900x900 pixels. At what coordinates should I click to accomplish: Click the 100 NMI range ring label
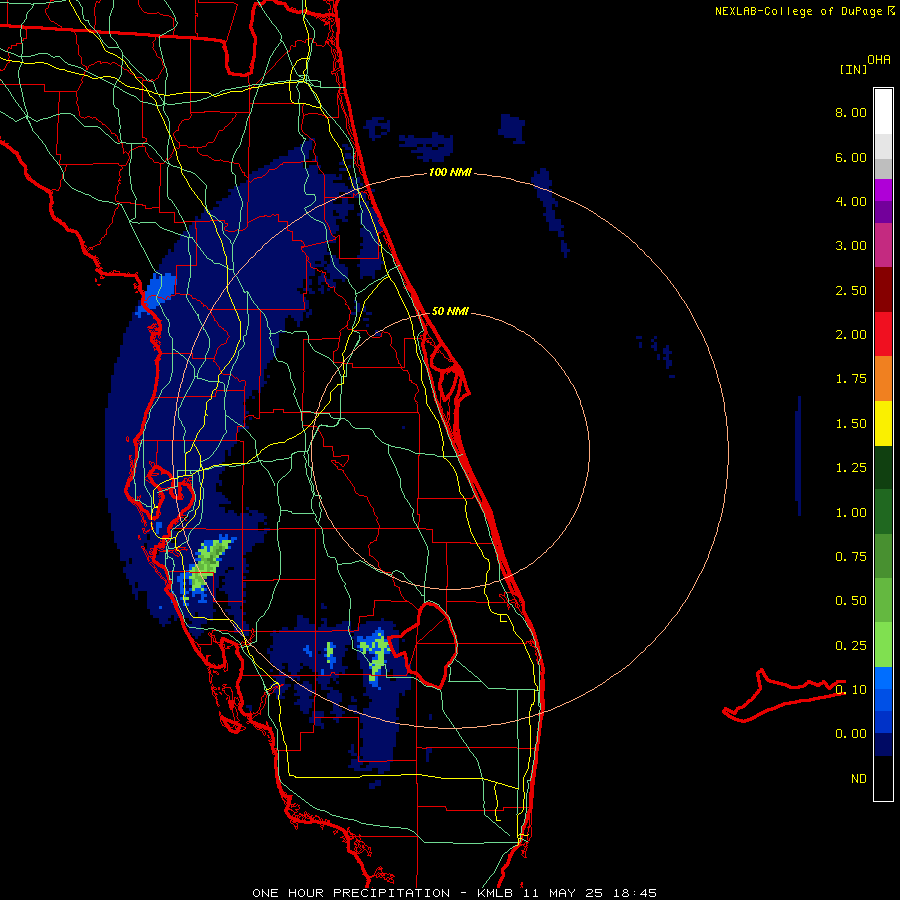450,172
